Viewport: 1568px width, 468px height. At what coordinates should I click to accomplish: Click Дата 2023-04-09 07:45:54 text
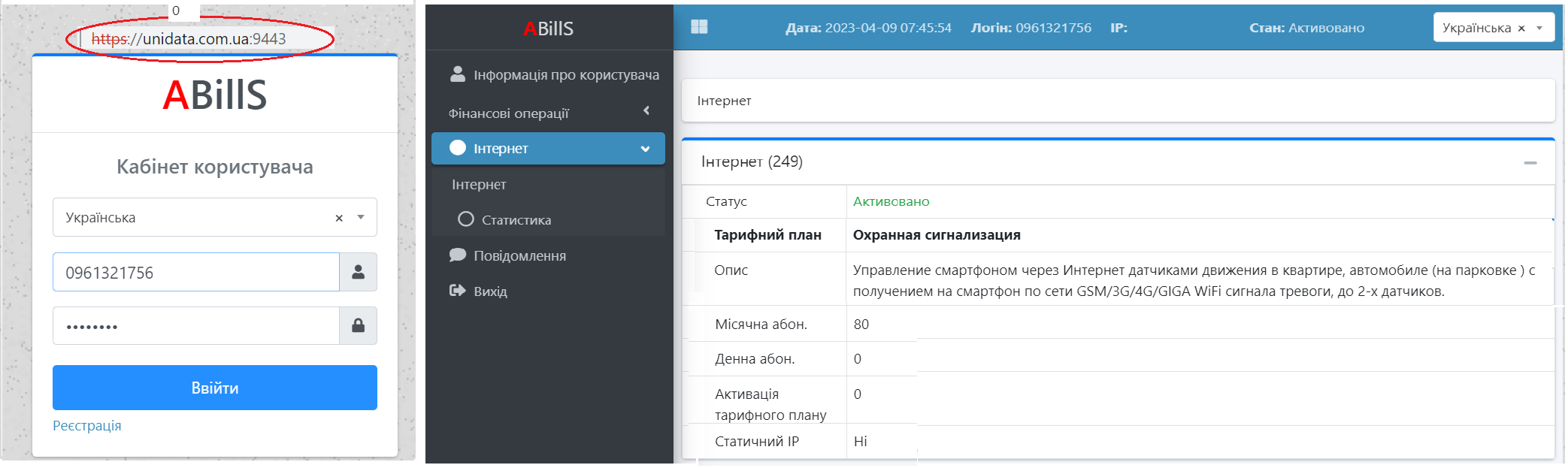click(x=868, y=28)
